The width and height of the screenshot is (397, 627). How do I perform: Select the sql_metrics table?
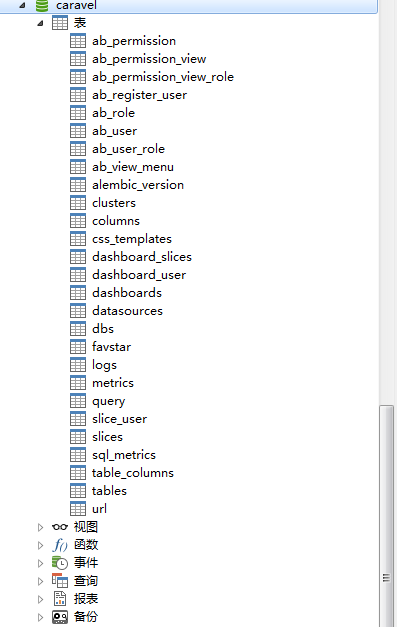point(124,455)
